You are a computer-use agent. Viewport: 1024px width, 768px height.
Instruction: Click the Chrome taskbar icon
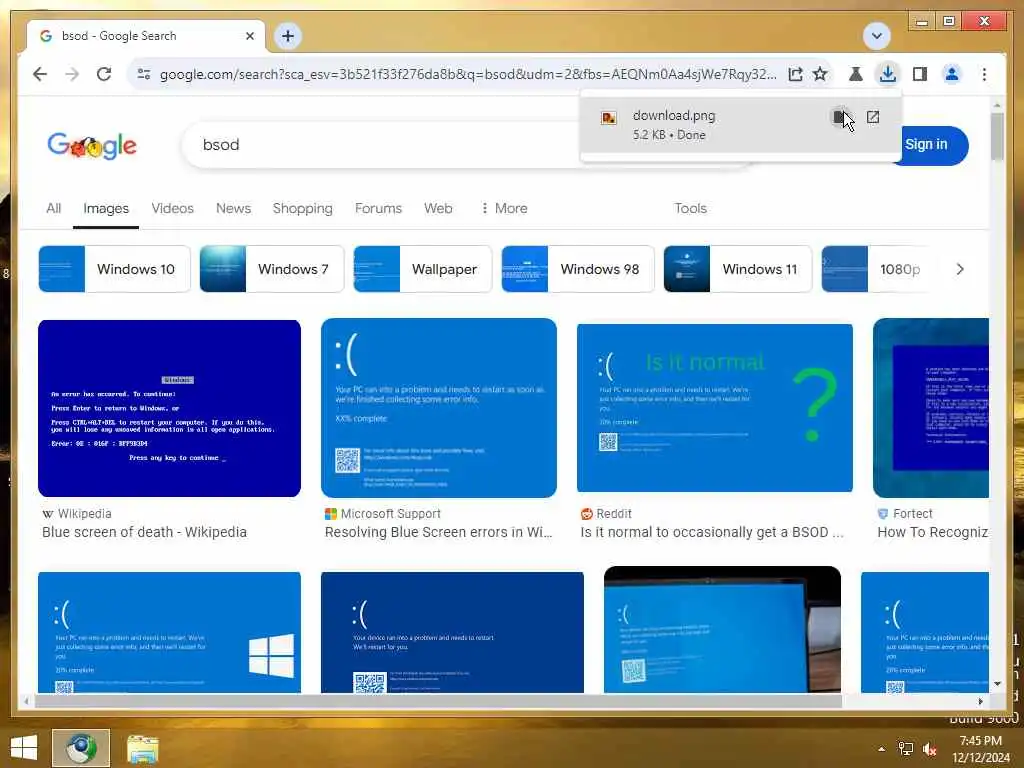(81, 748)
